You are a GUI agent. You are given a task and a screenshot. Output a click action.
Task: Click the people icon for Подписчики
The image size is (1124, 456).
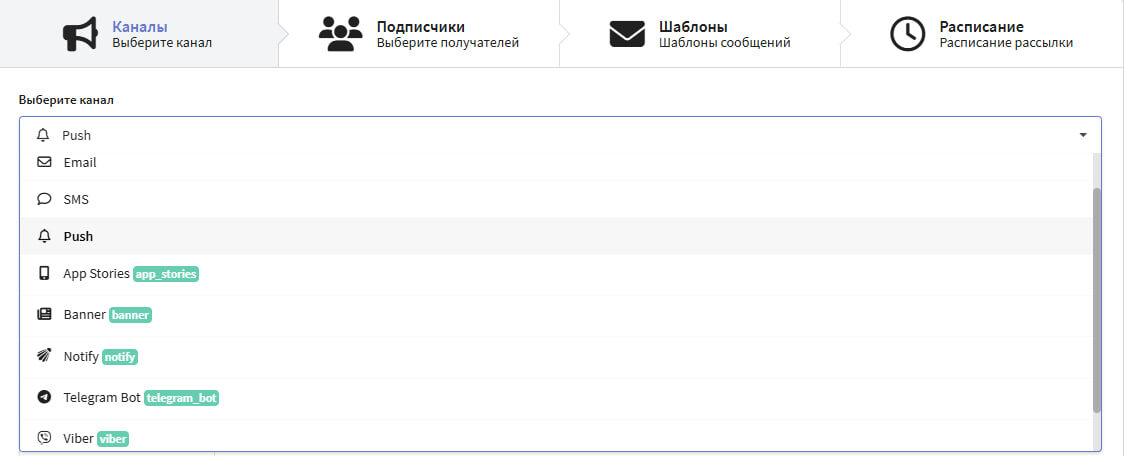tap(340, 34)
